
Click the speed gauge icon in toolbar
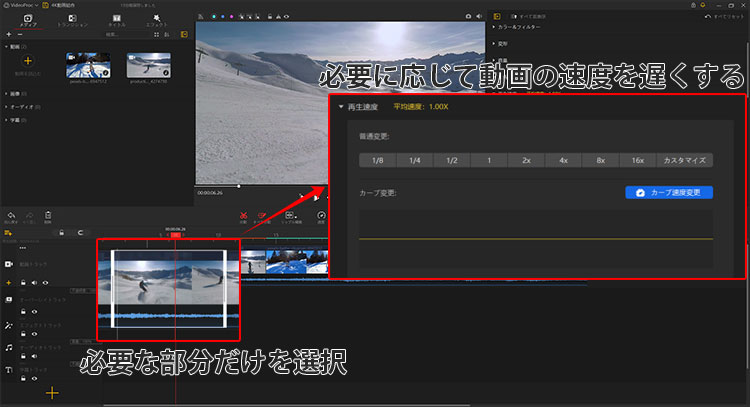(x=321, y=216)
